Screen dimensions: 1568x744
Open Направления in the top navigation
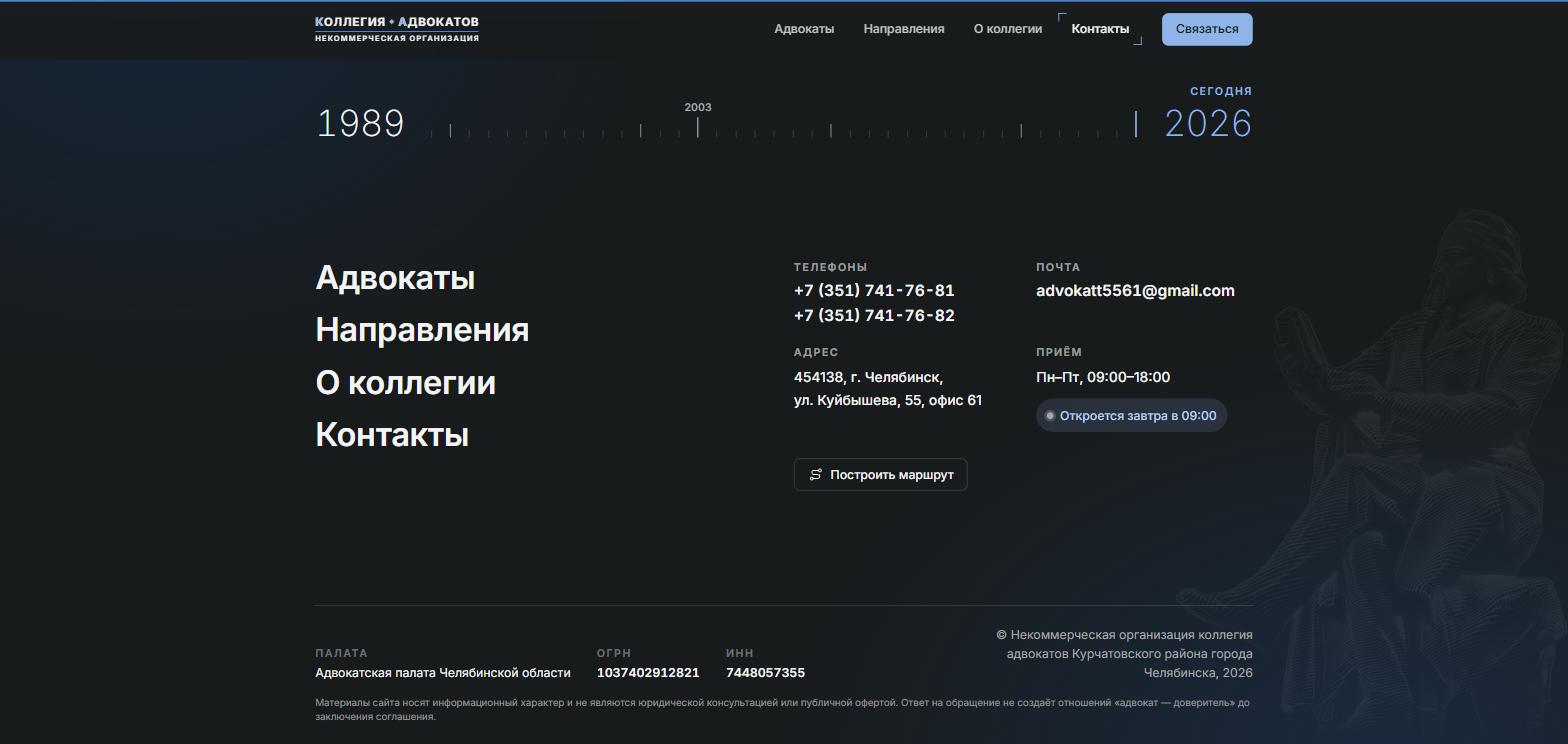[x=904, y=29]
